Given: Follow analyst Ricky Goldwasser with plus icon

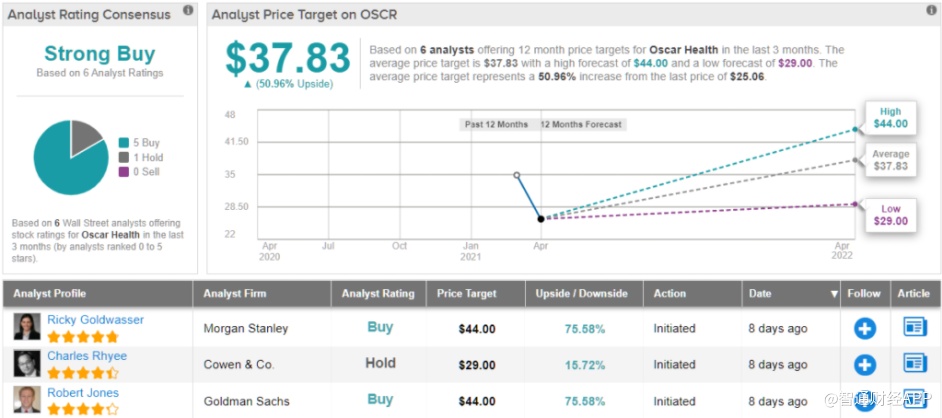Looking at the screenshot, I should (x=864, y=329).
